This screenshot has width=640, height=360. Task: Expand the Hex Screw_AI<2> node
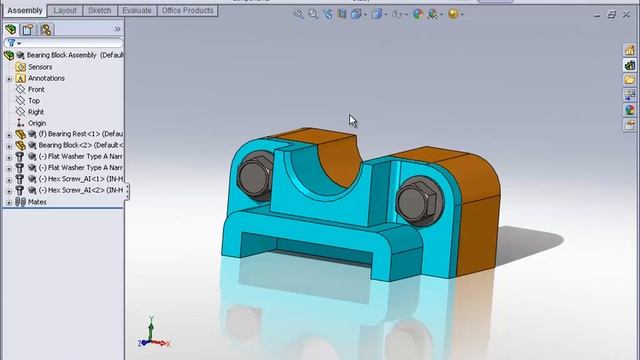pos(9,191)
